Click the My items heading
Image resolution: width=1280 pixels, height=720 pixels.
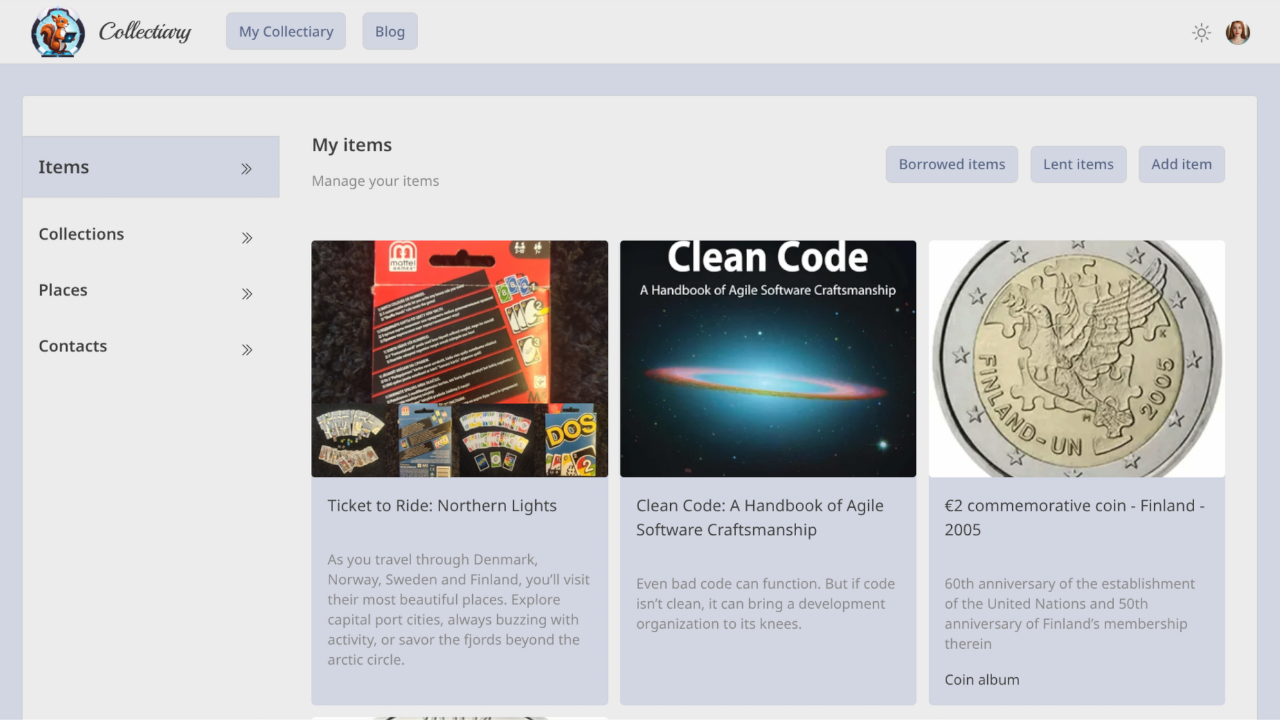(x=352, y=145)
